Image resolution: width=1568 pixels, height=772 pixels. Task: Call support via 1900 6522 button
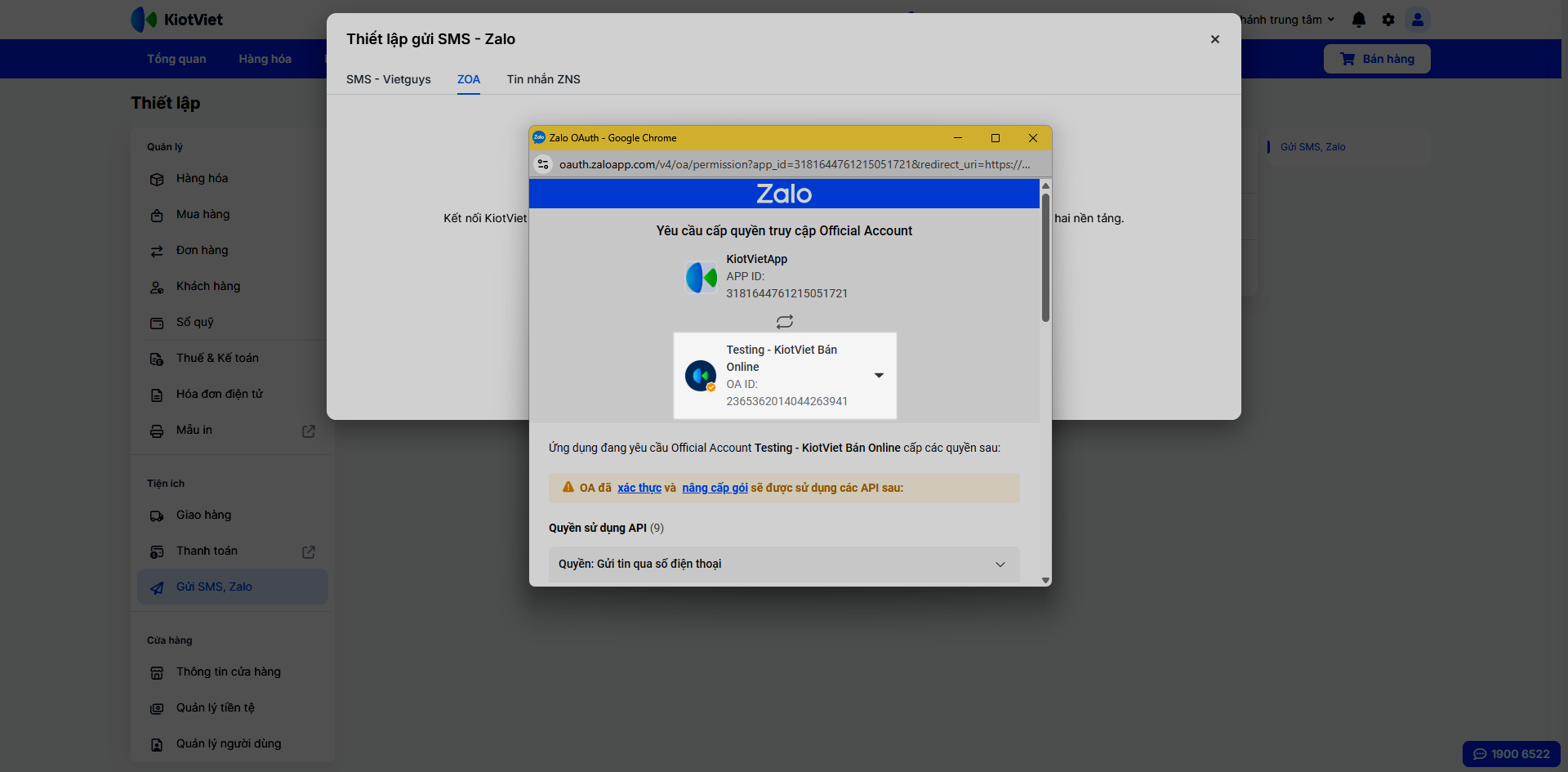(1511, 754)
